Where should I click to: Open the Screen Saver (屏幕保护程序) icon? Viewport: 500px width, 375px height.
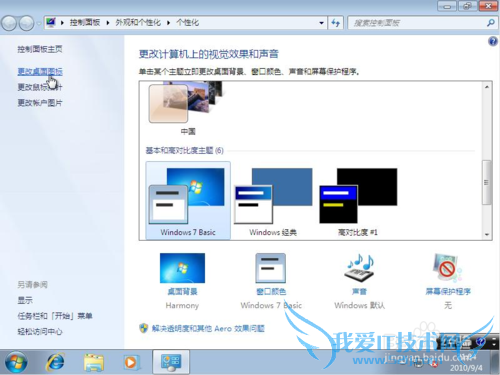tap(448, 268)
